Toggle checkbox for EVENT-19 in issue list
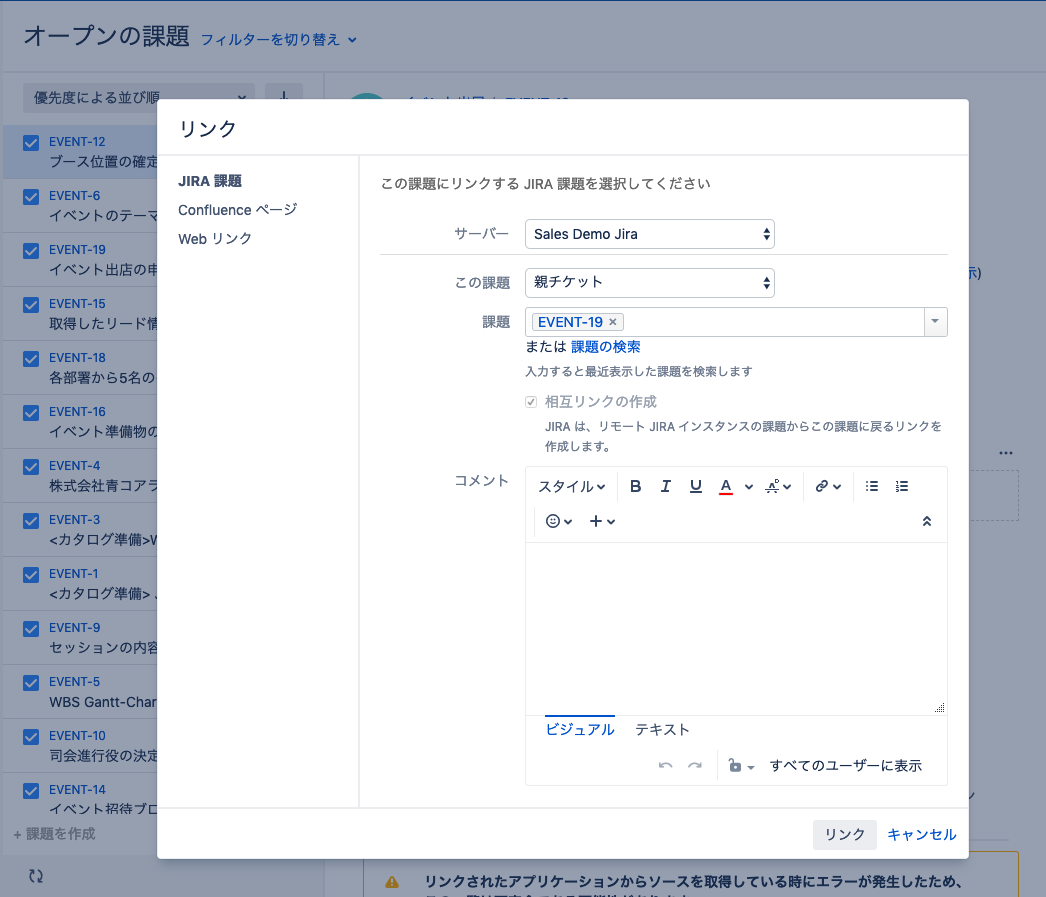This screenshot has height=897, width=1046. click(31, 251)
